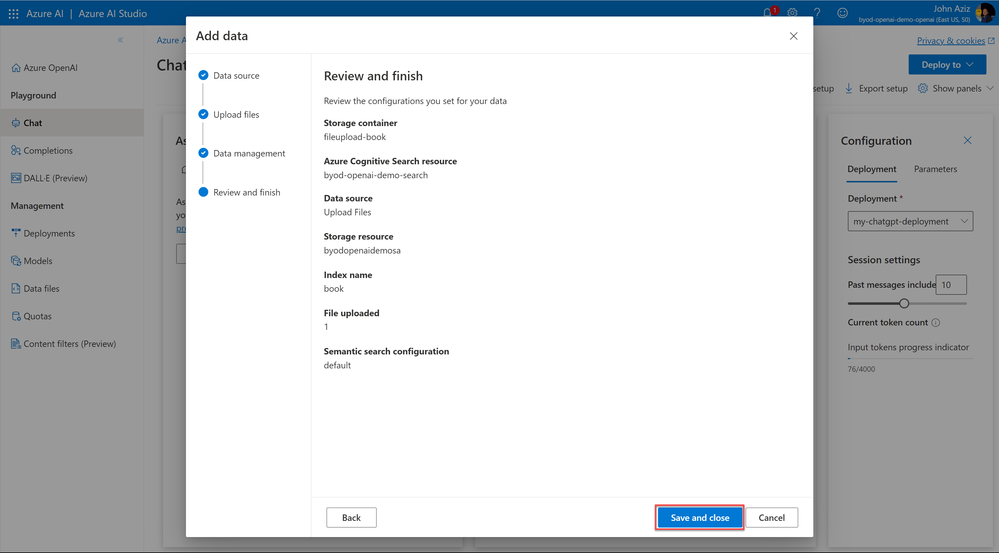The width and height of the screenshot is (999, 553).
Task: Click the Models icon in sidebar
Action: 16,261
